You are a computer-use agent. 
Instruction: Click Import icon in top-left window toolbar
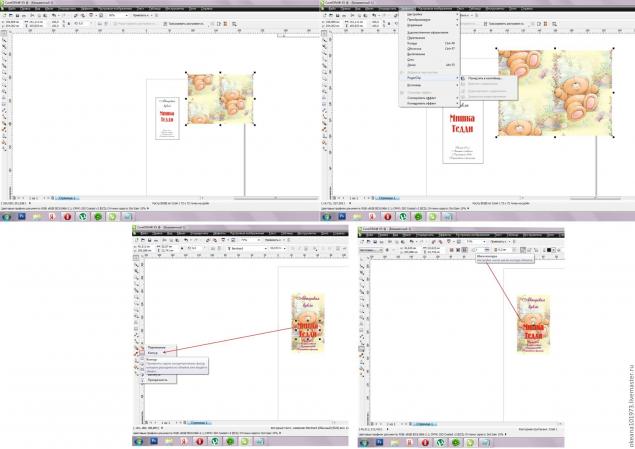pos(76,15)
